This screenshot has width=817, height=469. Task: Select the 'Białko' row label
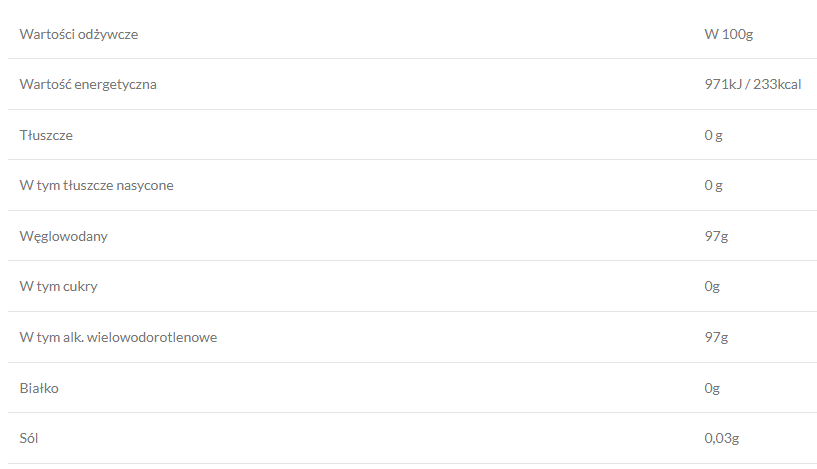40,388
